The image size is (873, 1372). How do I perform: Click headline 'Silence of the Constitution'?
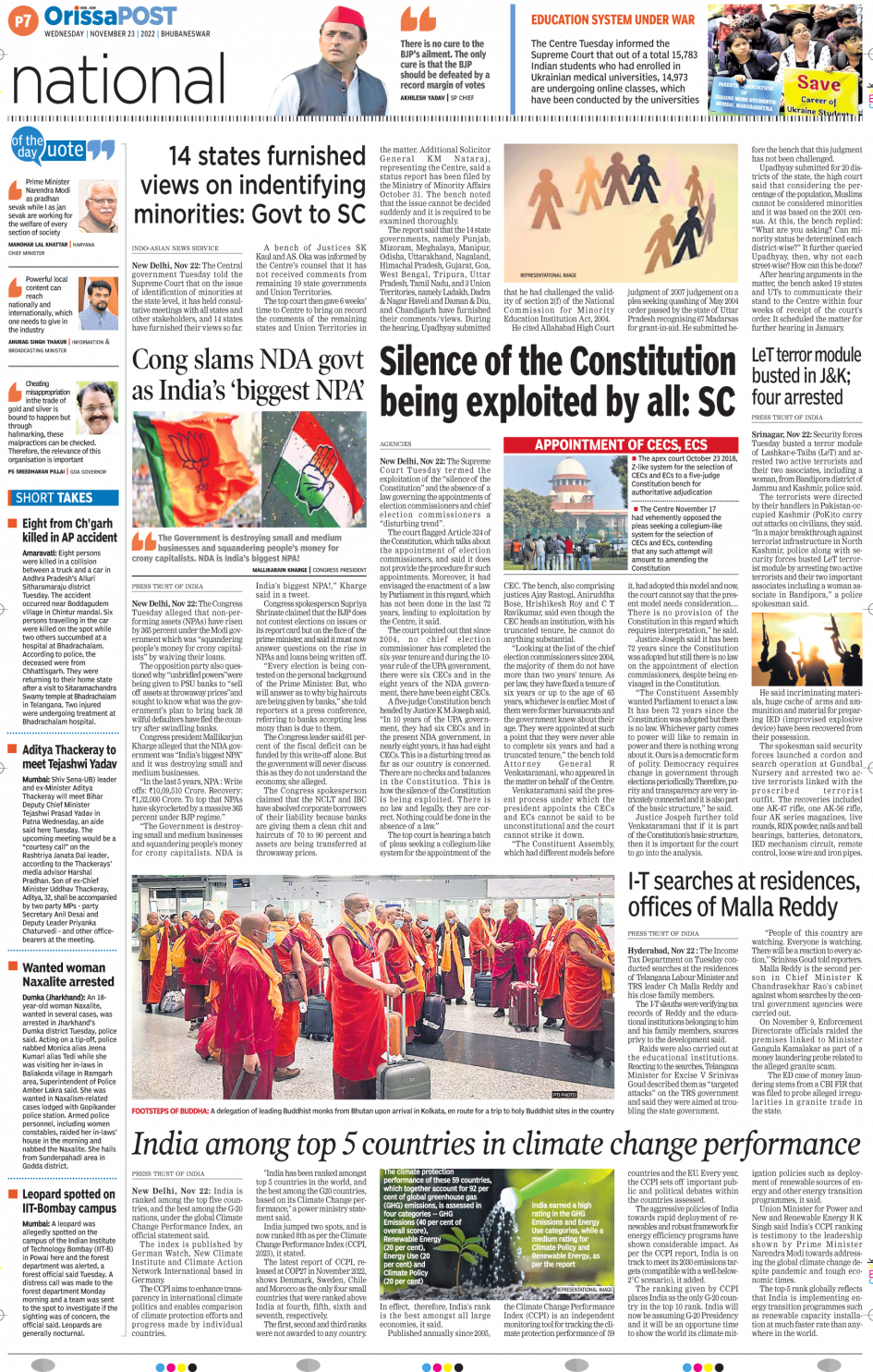(x=558, y=382)
